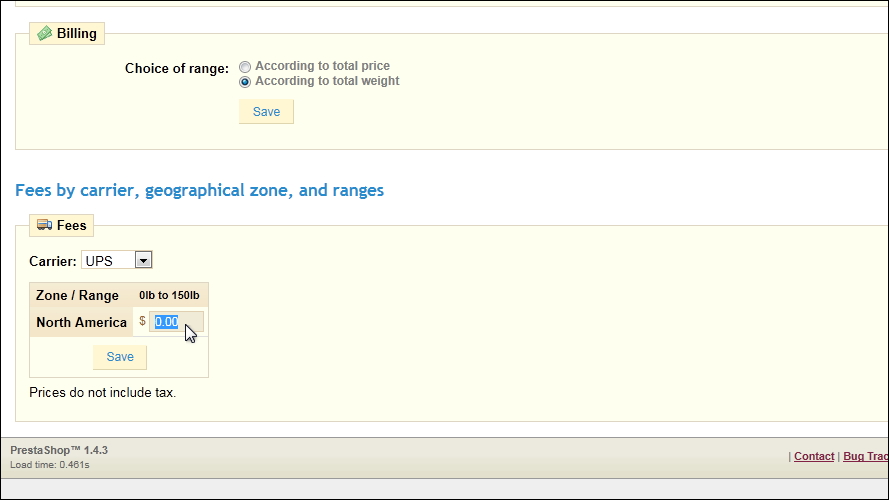
Task: Open the Bug Tracker footer link
Action: coord(866,456)
